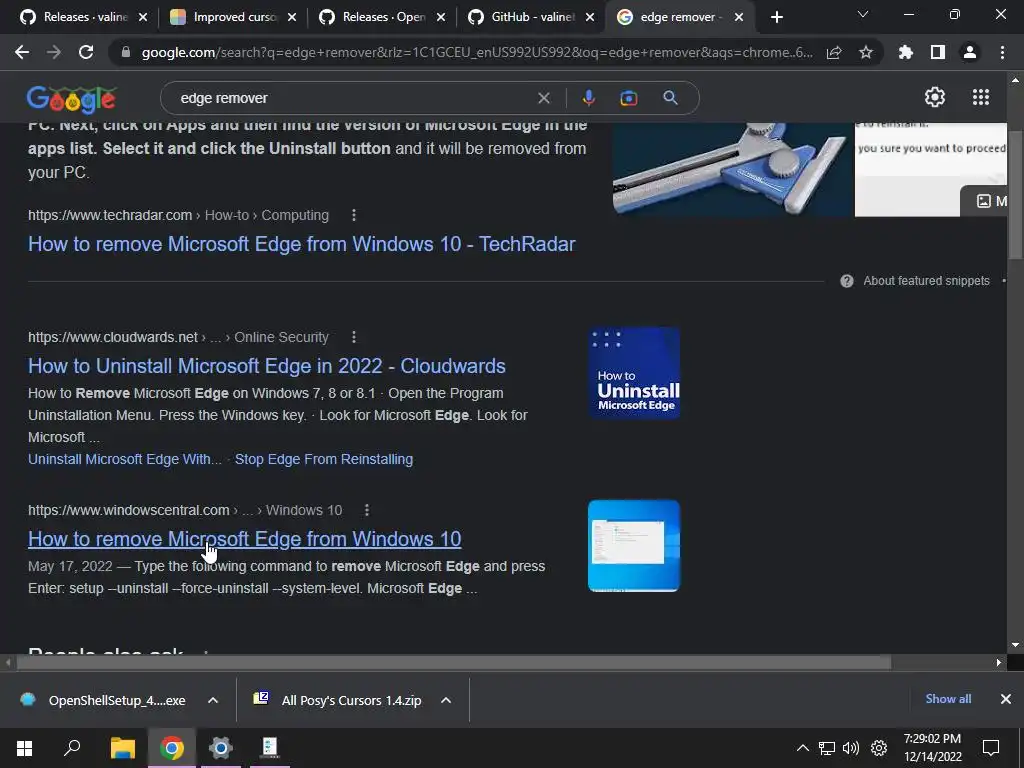1024x768 pixels.
Task: Click the gear icon in system tray
Action: pyautogui.click(x=879, y=748)
